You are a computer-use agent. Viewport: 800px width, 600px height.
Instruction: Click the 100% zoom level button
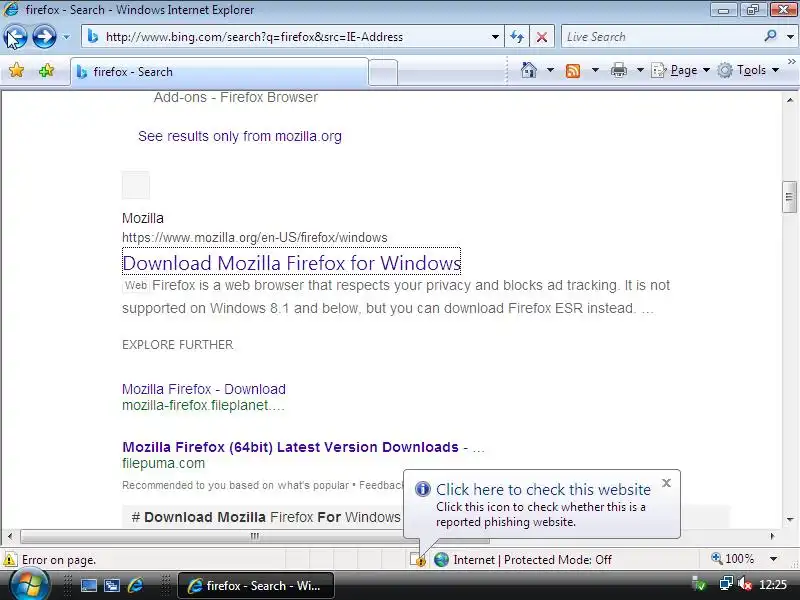tap(733, 559)
